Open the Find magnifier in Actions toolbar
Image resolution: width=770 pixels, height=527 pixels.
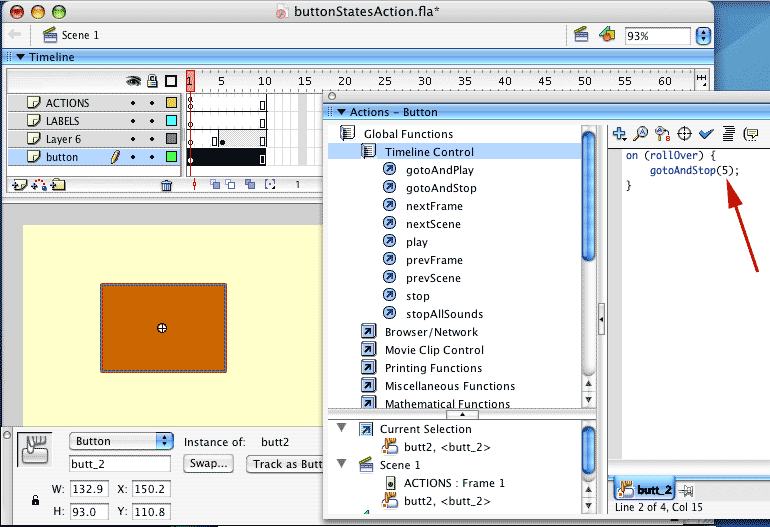coord(641,133)
